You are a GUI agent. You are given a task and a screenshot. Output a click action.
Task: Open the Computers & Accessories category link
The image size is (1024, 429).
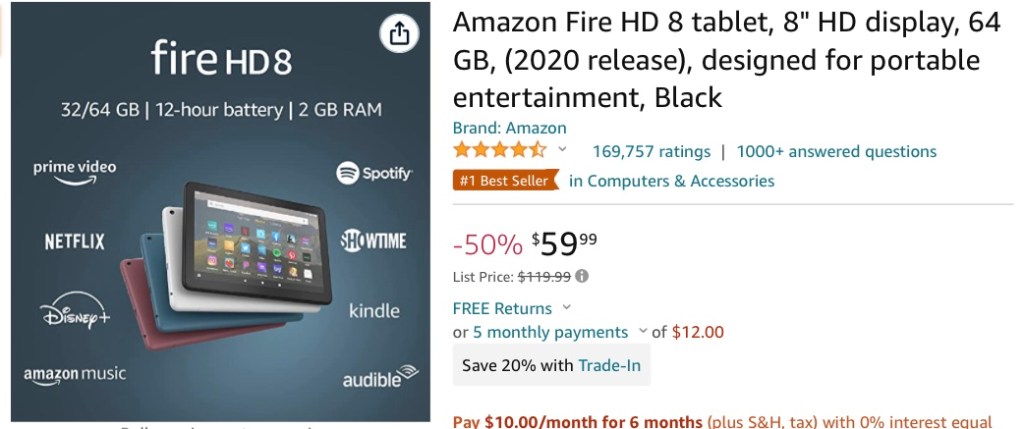(671, 181)
